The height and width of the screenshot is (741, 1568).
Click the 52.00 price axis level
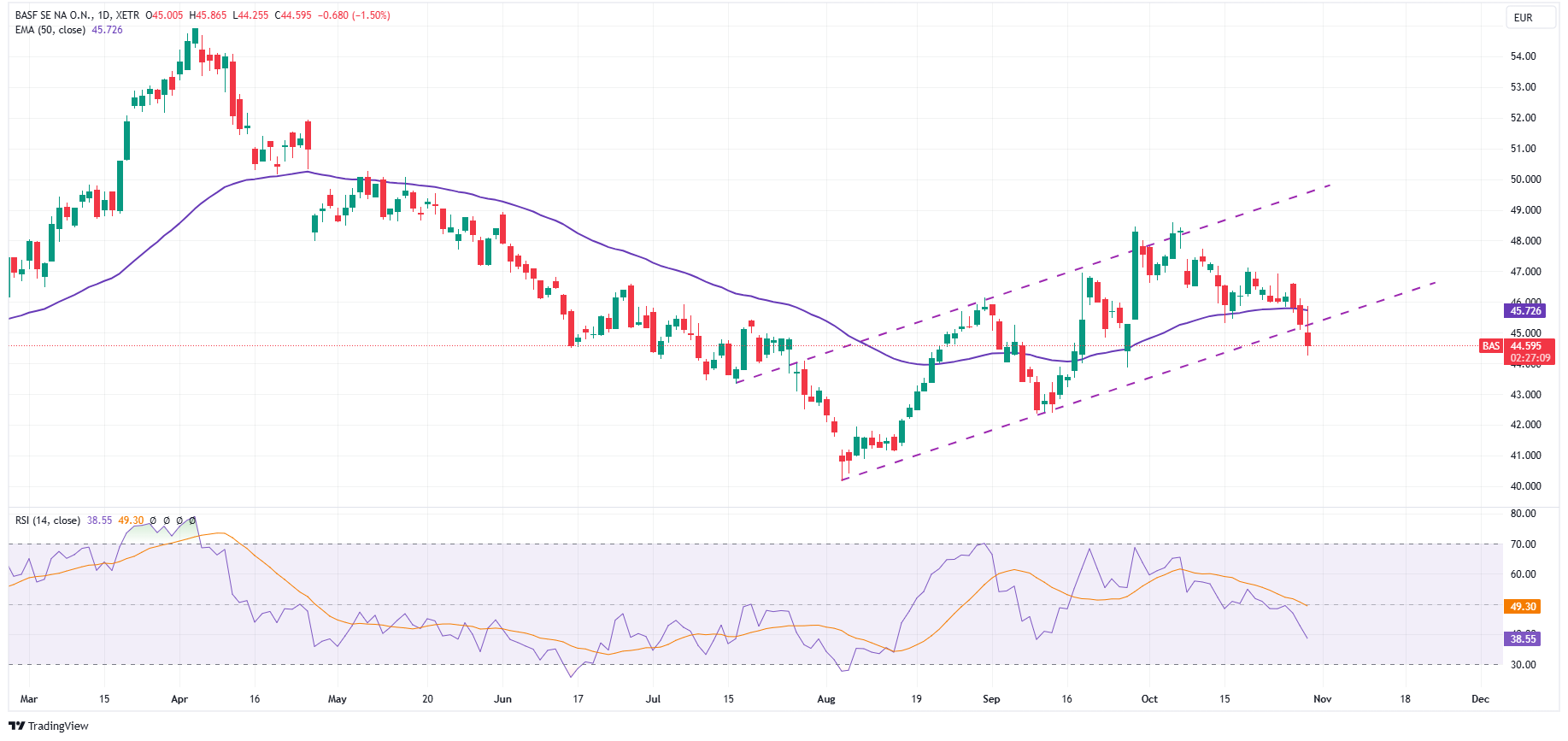click(x=1524, y=118)
